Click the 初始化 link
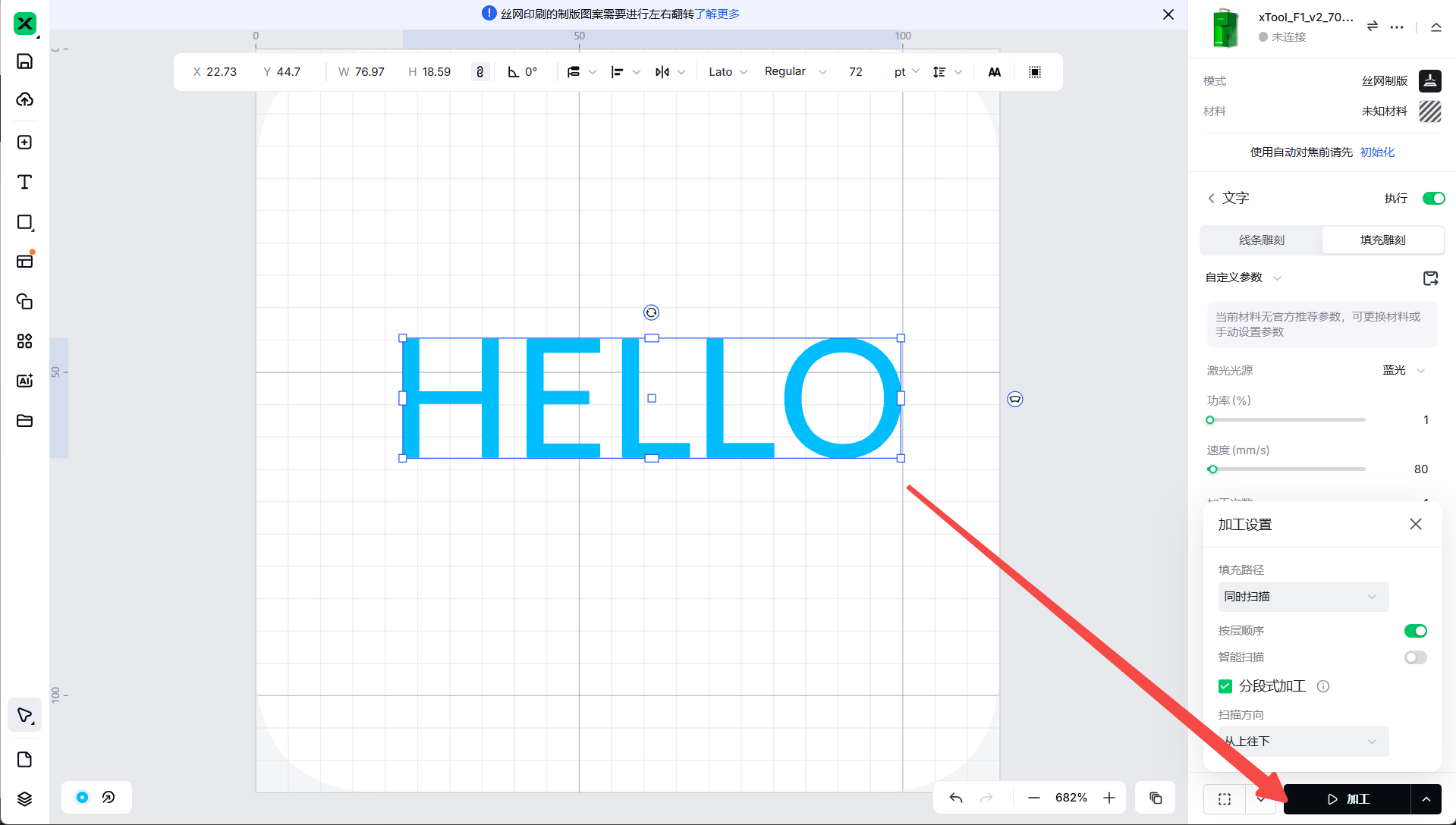Screen dimensions: 1456x825 coord(1377,152)
